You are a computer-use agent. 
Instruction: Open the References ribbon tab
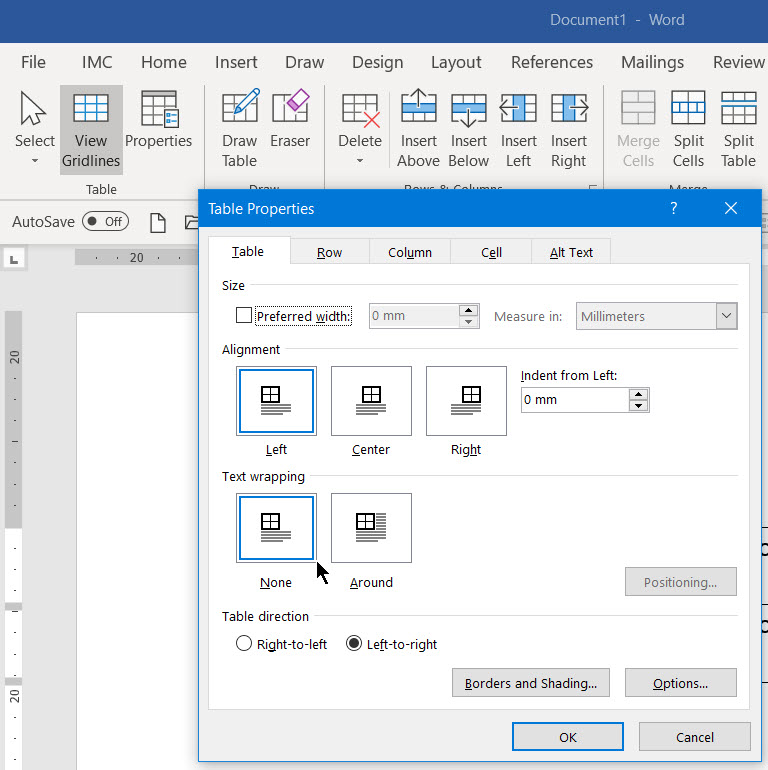552,62
